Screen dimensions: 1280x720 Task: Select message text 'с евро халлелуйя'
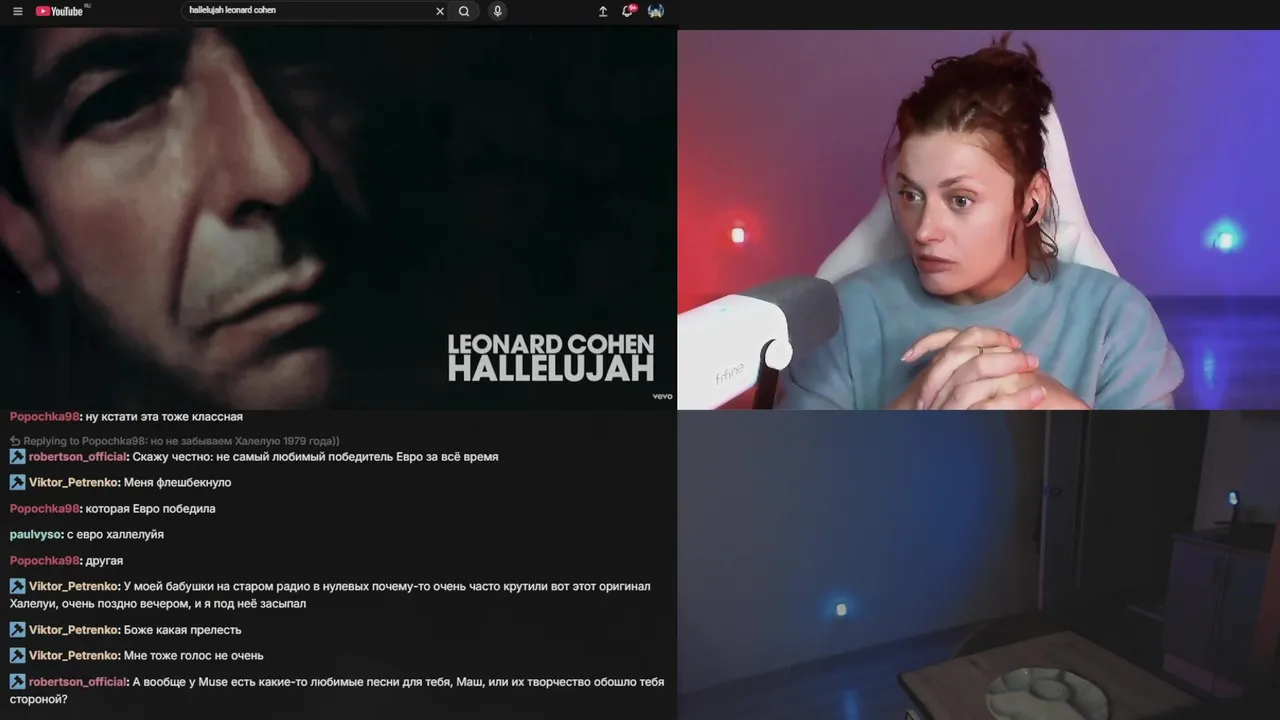[116, 535]
